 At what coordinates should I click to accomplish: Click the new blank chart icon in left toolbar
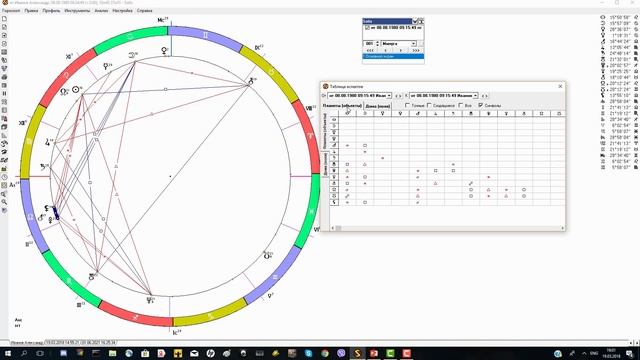(4, 19)
